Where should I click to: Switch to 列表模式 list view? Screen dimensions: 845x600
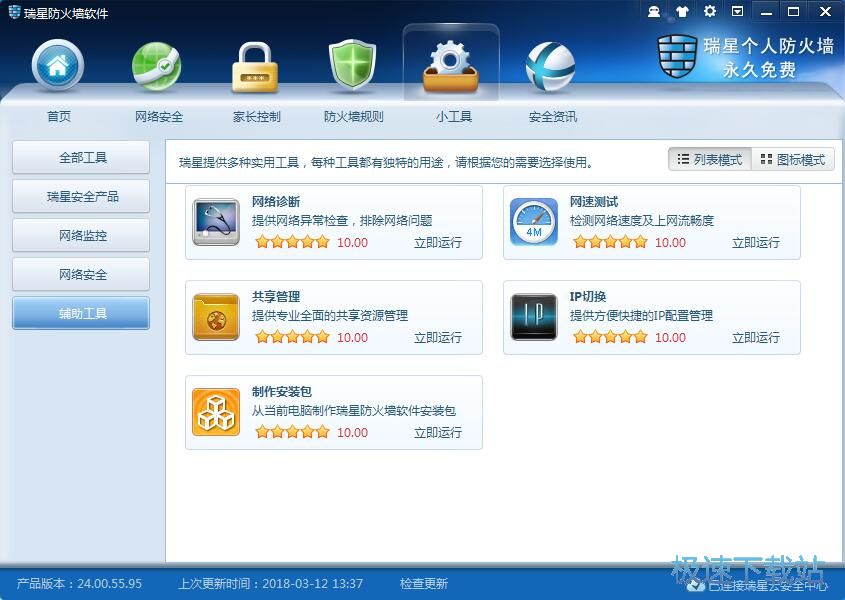tap(710, 160)
